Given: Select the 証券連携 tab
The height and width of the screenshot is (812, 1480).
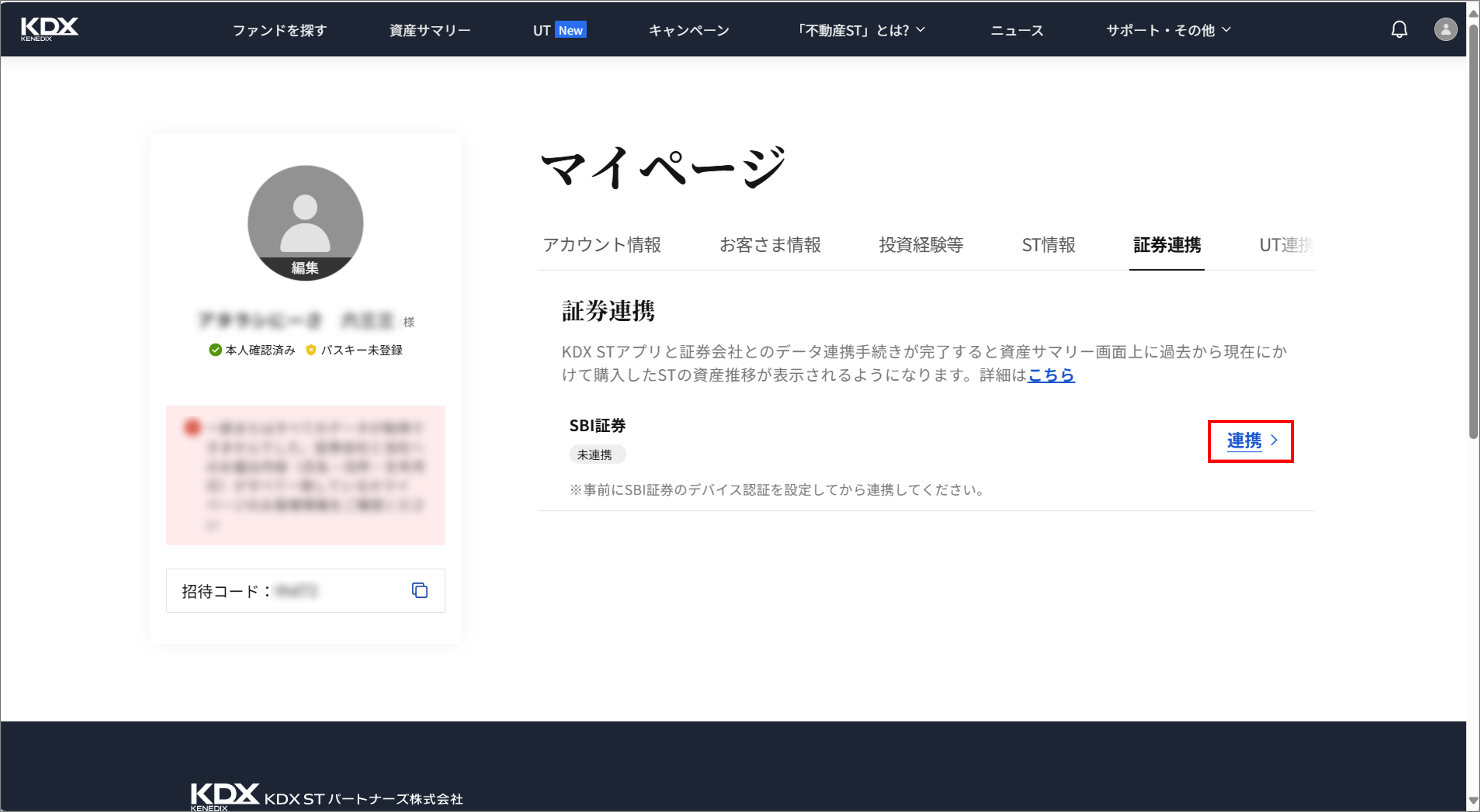Looking at the screenshot, I should tap(1167, 245).
